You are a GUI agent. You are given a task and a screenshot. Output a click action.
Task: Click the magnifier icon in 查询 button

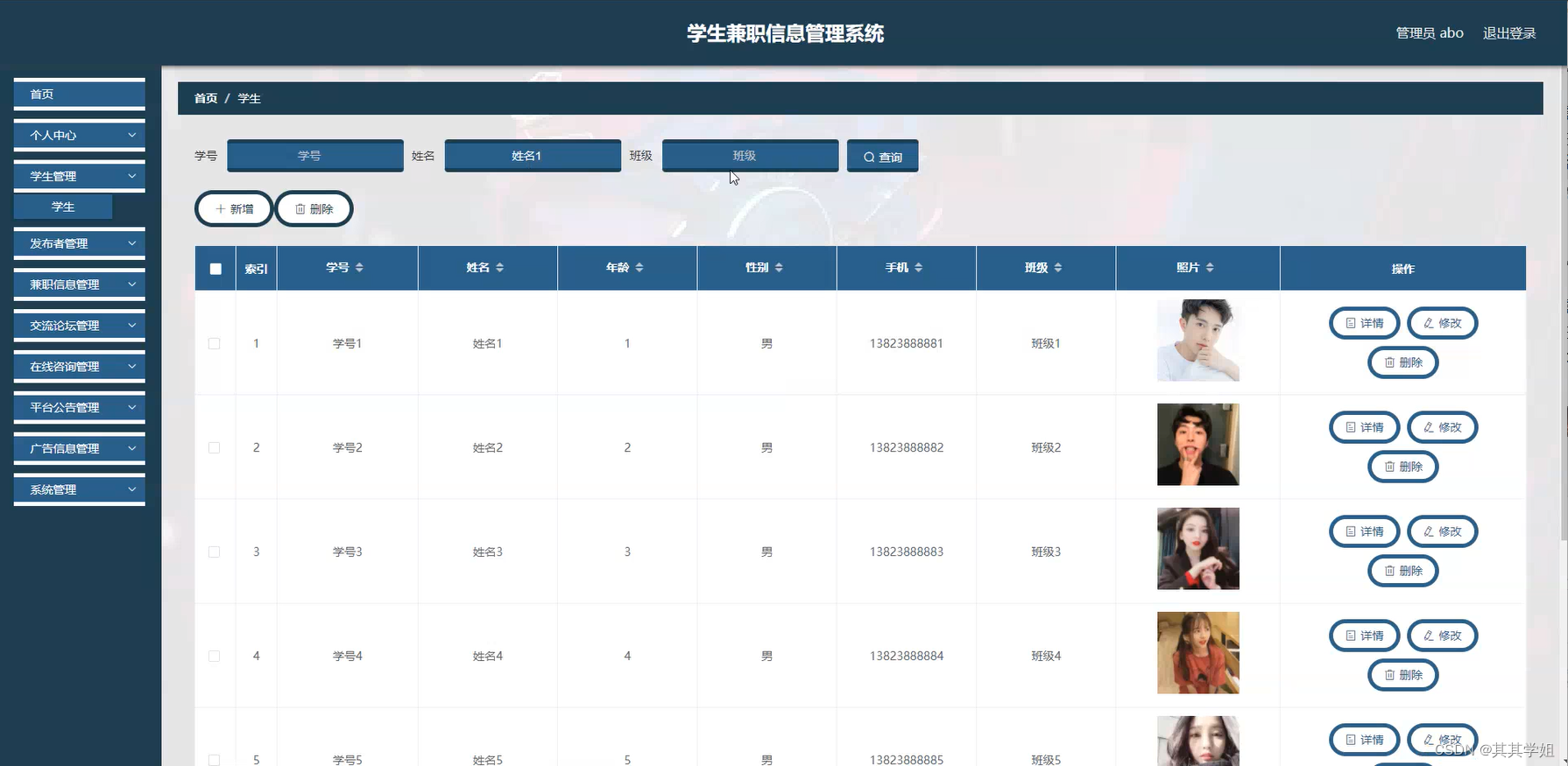(869, 158)
